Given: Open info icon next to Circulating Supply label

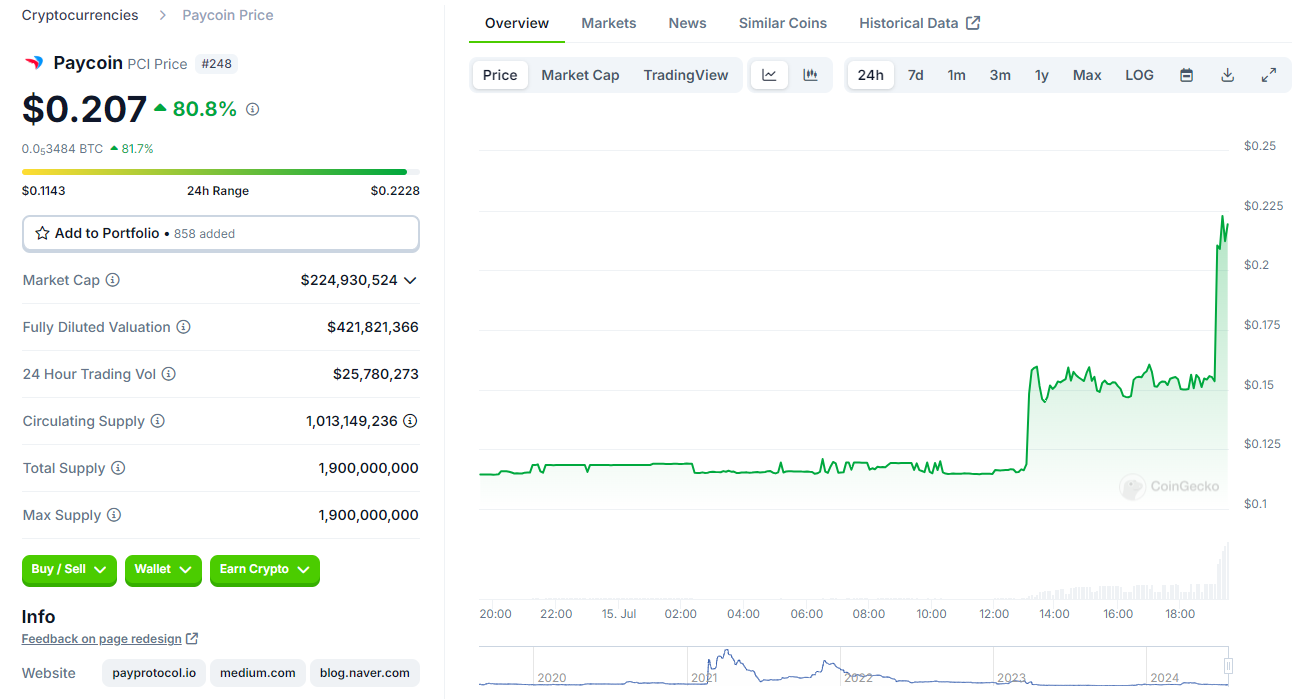Looking at the screenshot, I should click(158, 421).
